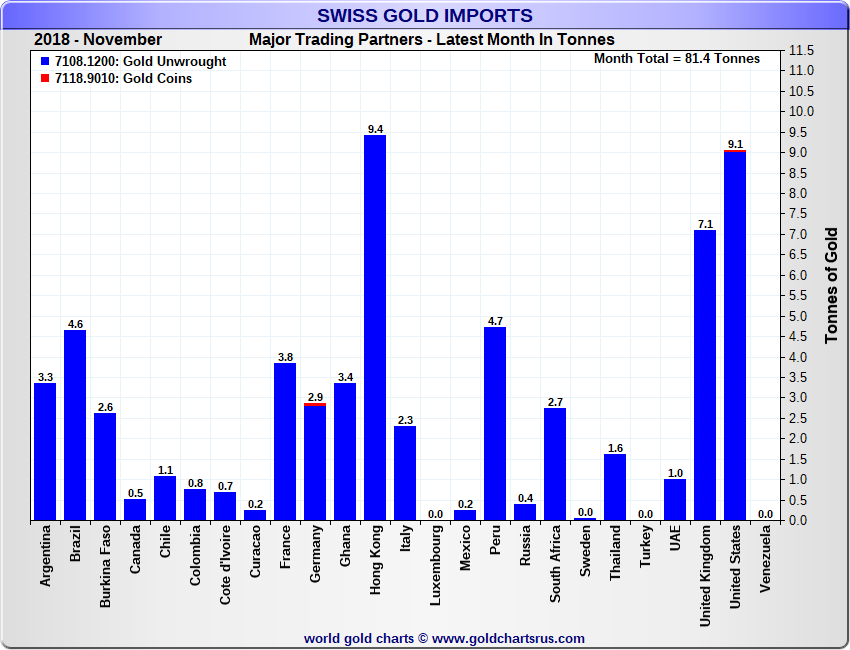Click the Month Total 81.4 Tonnes label

[x=676, y=59]
